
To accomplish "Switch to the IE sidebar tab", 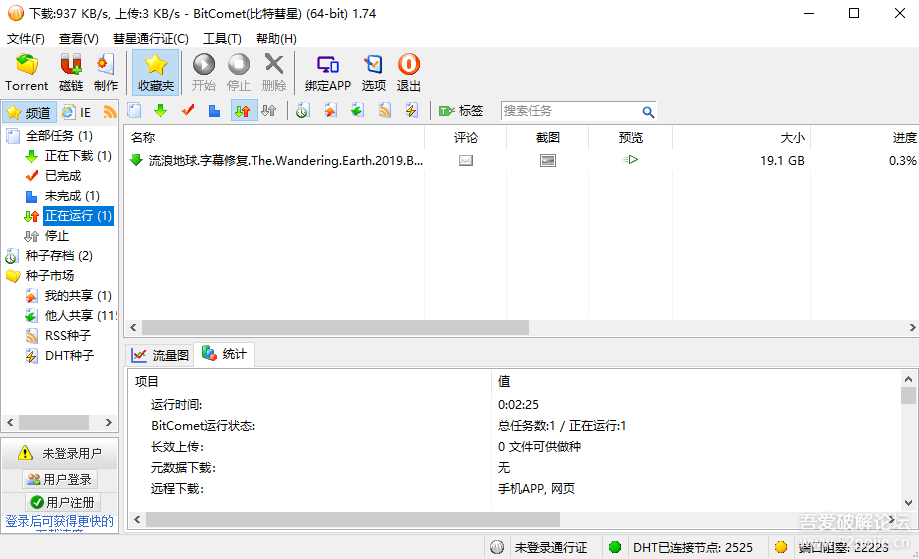I will [x=77, y=112].
